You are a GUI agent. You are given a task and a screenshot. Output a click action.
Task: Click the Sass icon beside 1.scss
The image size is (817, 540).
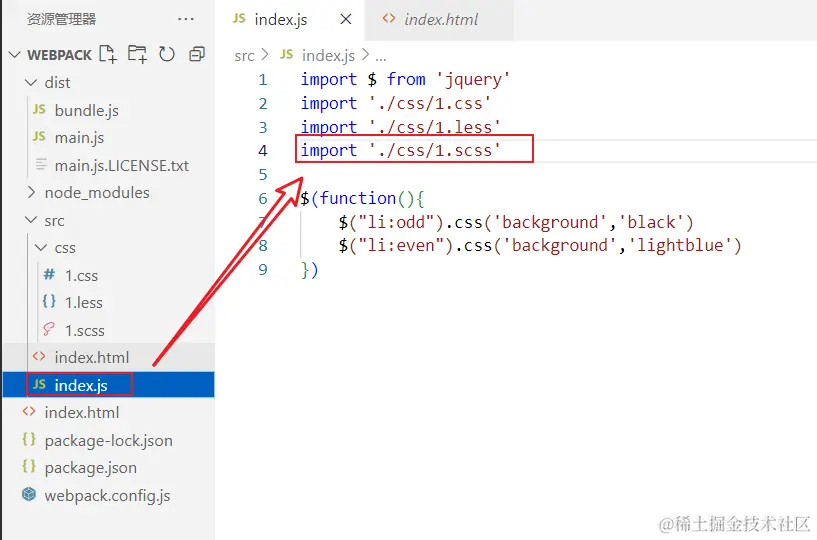(x=48, y=329)
